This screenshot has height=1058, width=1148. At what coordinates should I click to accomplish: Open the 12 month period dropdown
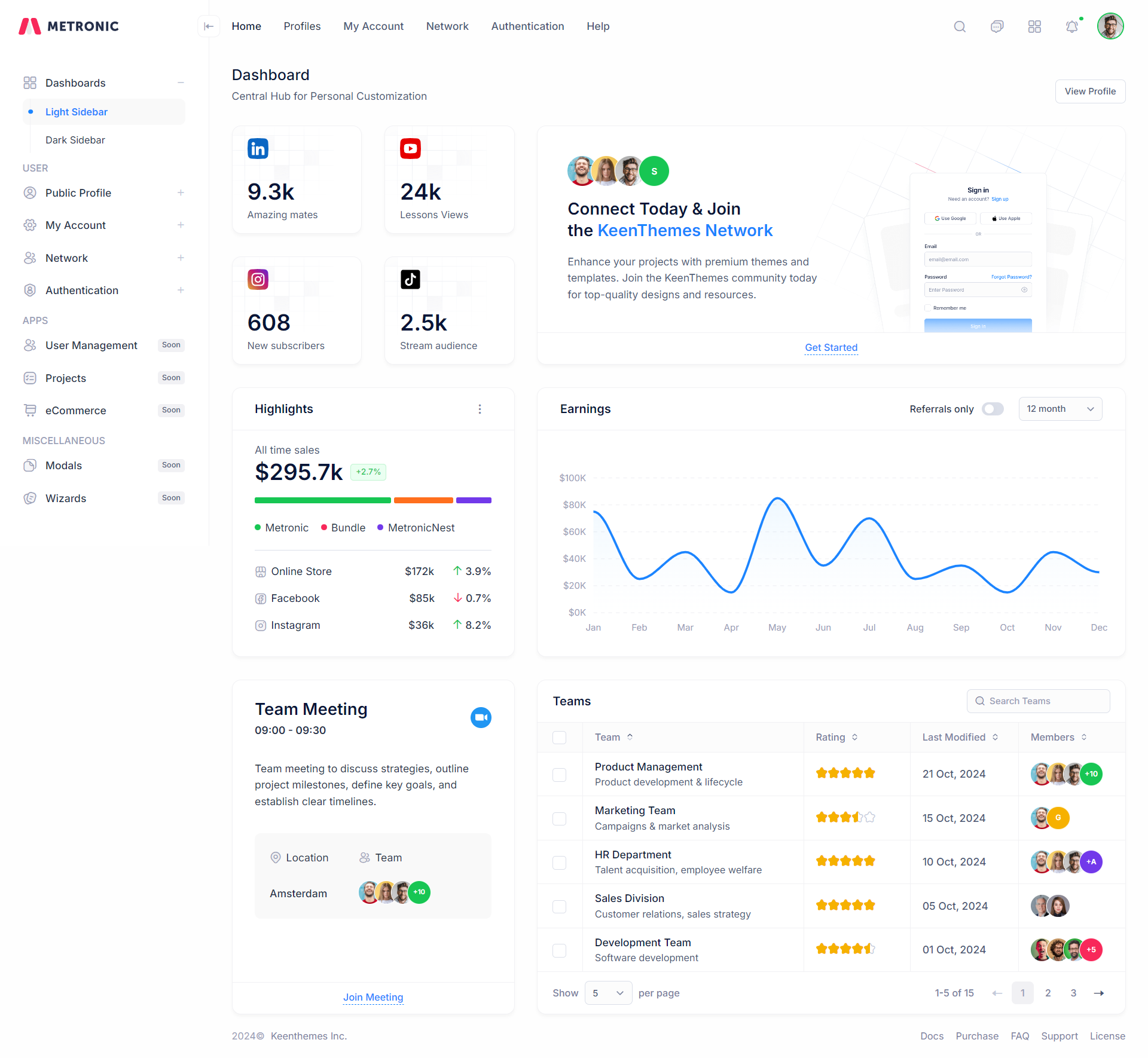coord(1060,409)
